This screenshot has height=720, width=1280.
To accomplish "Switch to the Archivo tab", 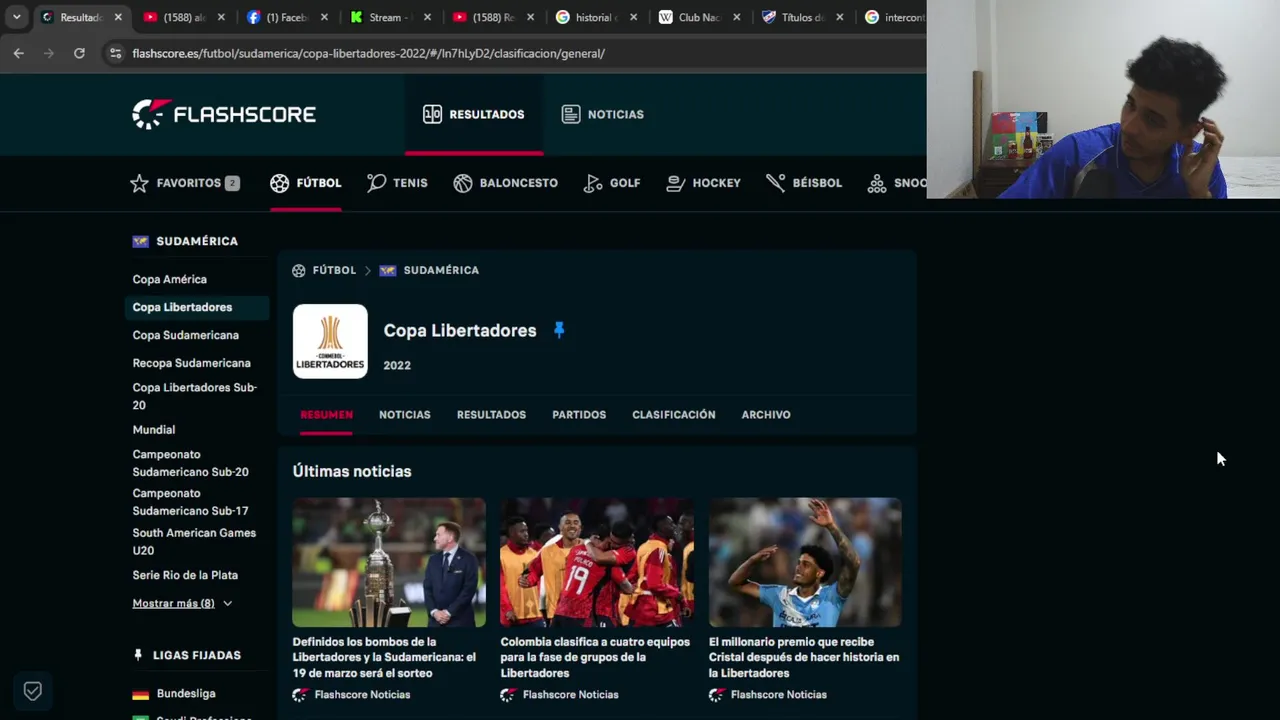I will tap(766, 414).
